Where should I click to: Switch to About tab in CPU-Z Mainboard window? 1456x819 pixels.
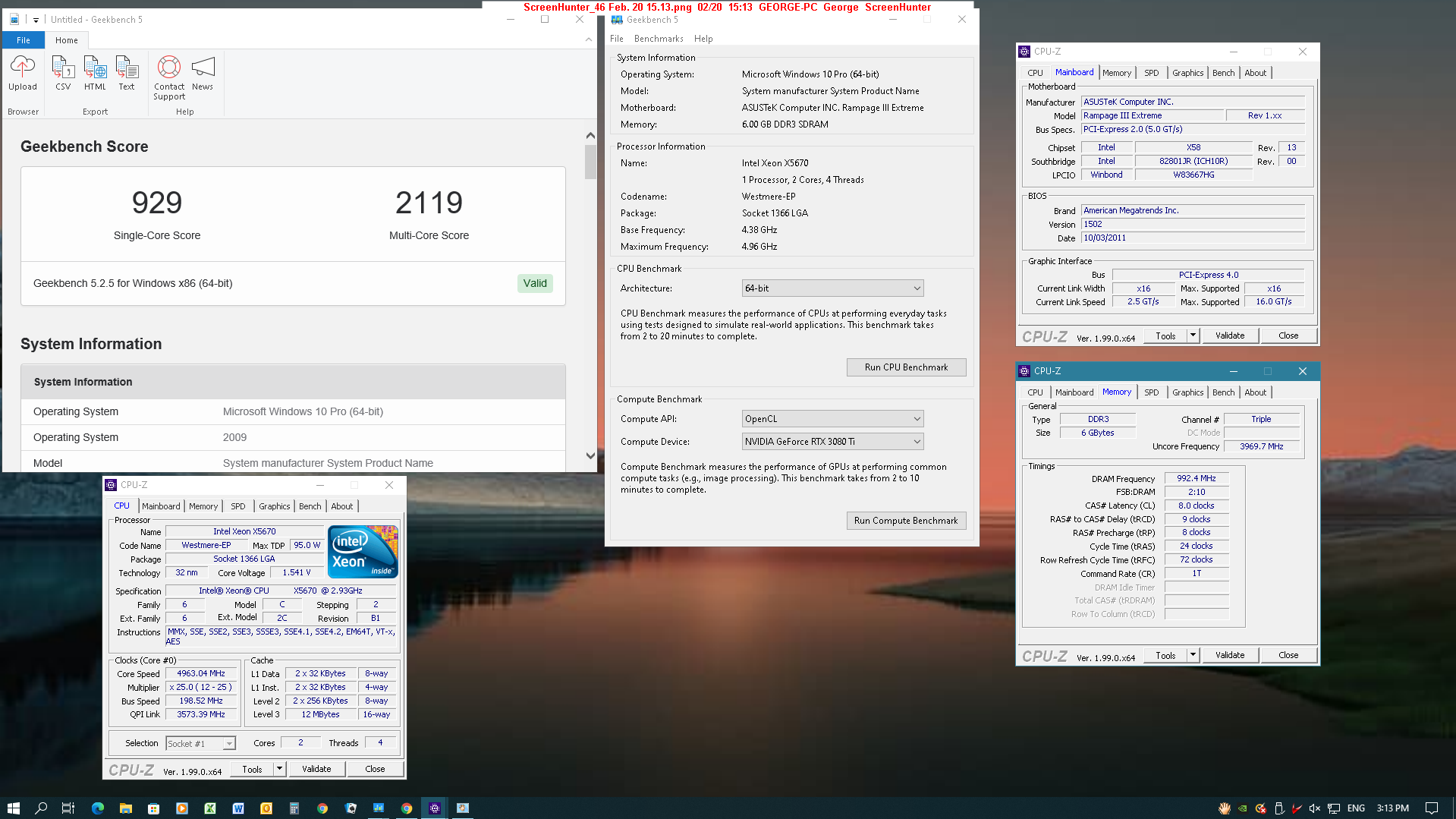tap(1255, 73)
